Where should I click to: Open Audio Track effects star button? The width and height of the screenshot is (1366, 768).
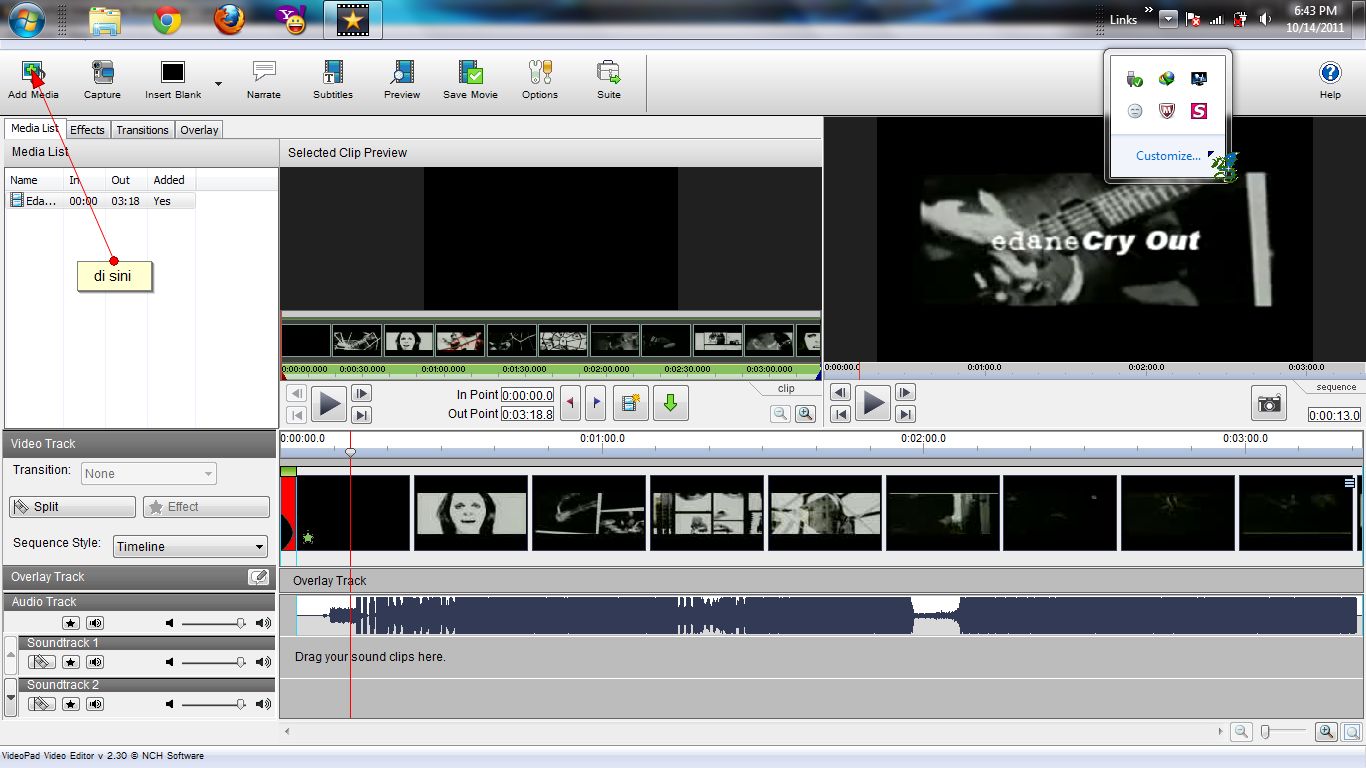click(x=71, y=623)
